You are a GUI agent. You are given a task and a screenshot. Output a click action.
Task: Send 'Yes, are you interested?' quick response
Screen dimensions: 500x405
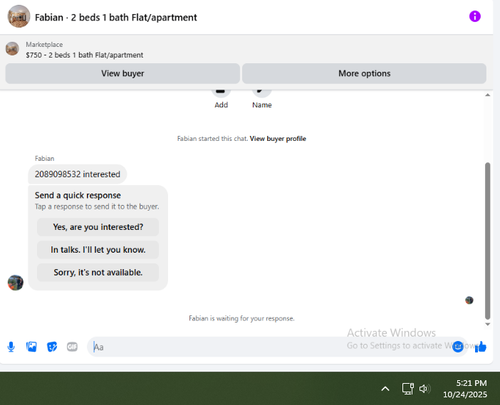98,227
